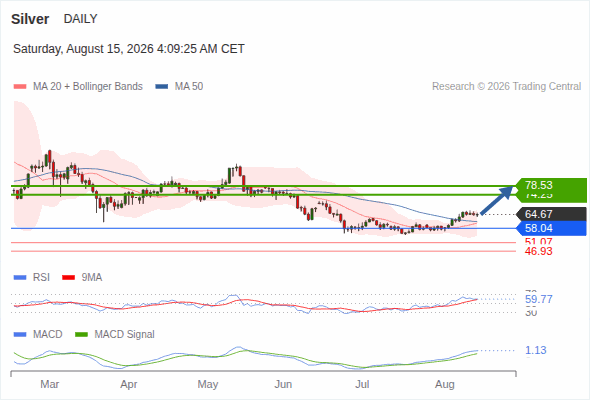Click the 46.93 support level value
590x400 pixels.
pyautogui.click(x=538, y=251)
